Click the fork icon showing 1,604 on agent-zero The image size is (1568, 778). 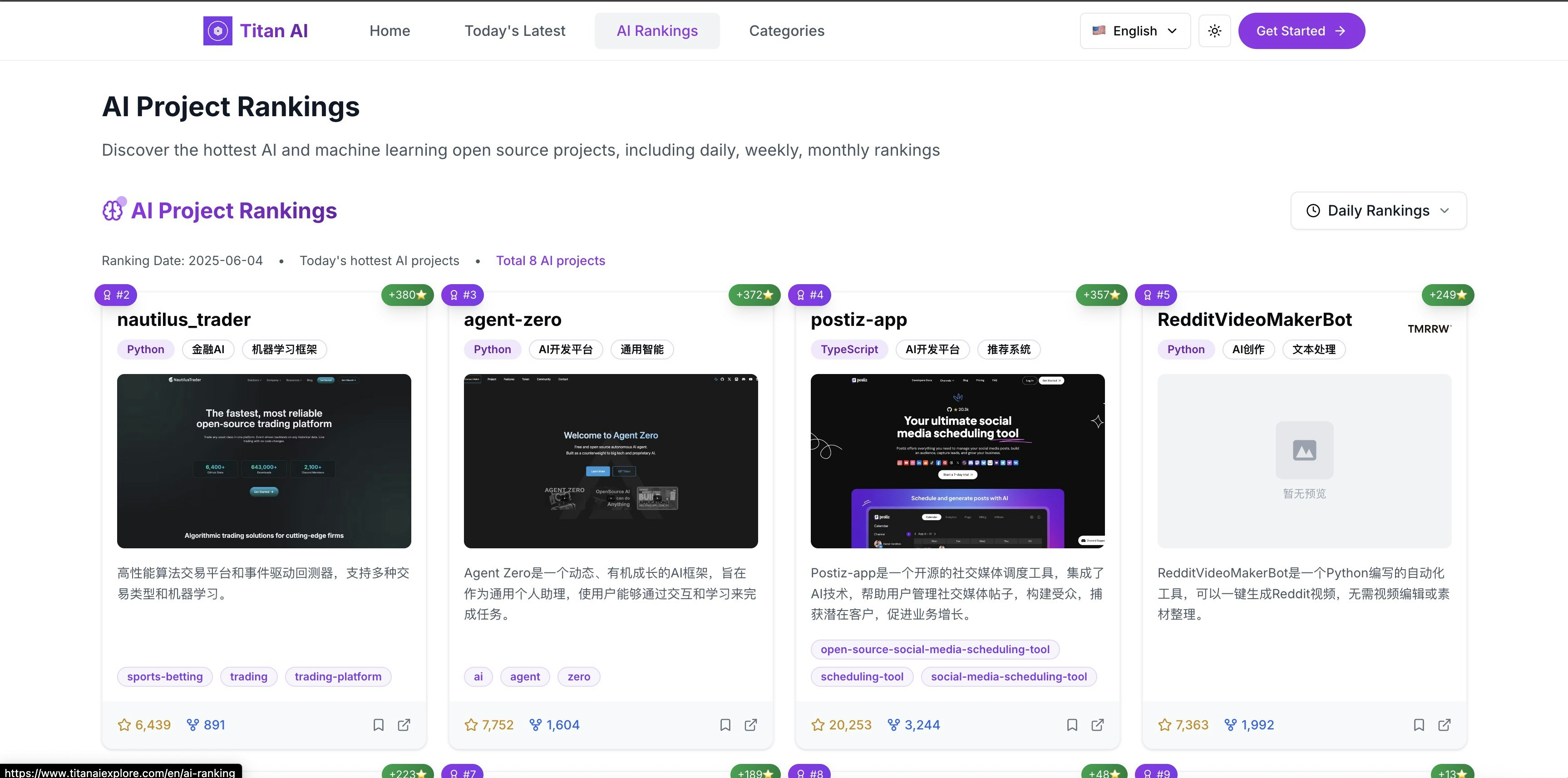point(536,724)
